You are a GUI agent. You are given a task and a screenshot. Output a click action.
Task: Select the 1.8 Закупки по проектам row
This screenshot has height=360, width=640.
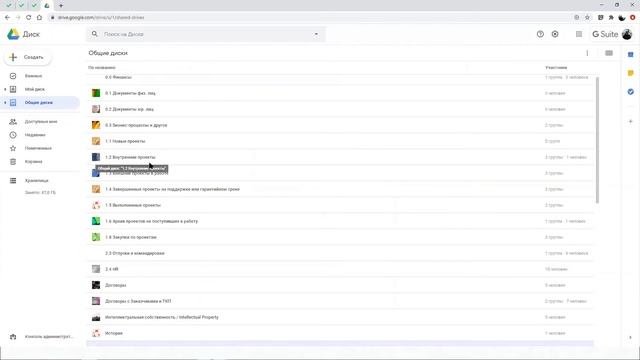[340, 237]
